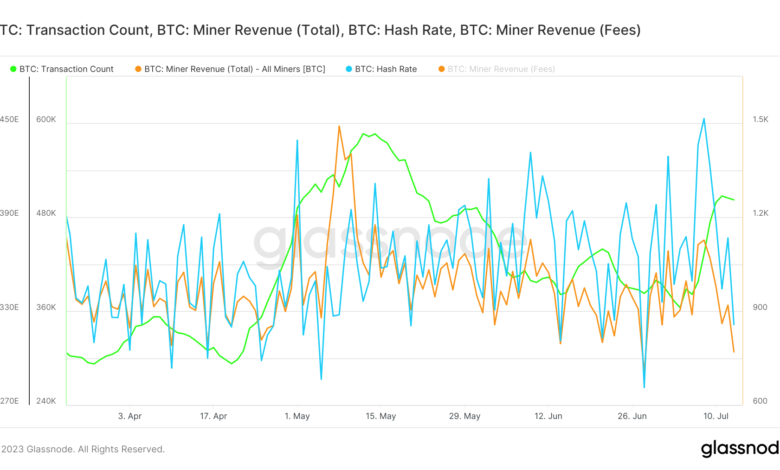Screen dimensions: 780x470
Task: Enable the greyed-out BTC: Miner Revenue (Fees) label
Action: click(x=501, y=69)
